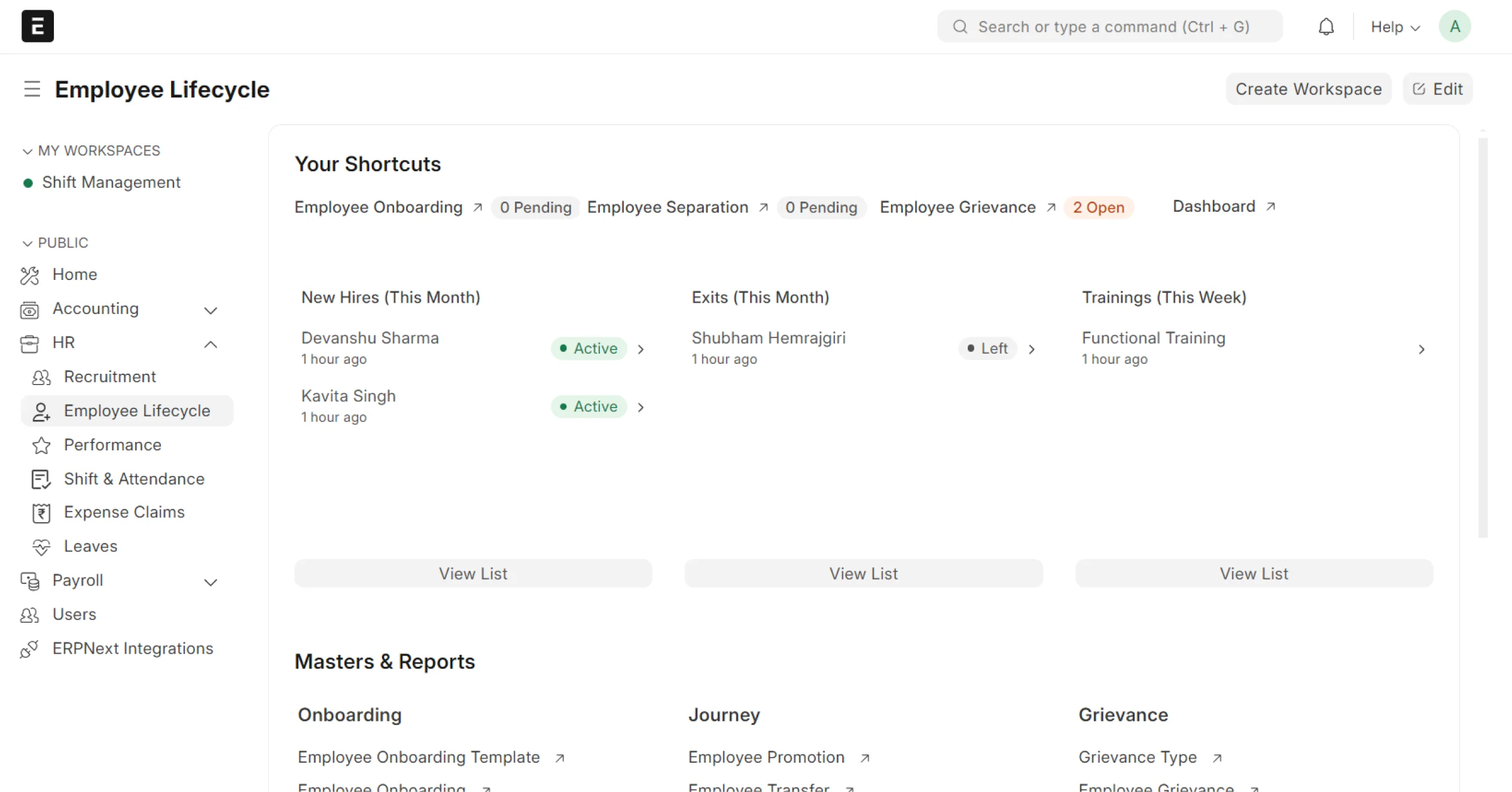Viewport: 1512px width, 792px height.
Task: Open notifications via the bell icon
Action: tap(1327, 26)
